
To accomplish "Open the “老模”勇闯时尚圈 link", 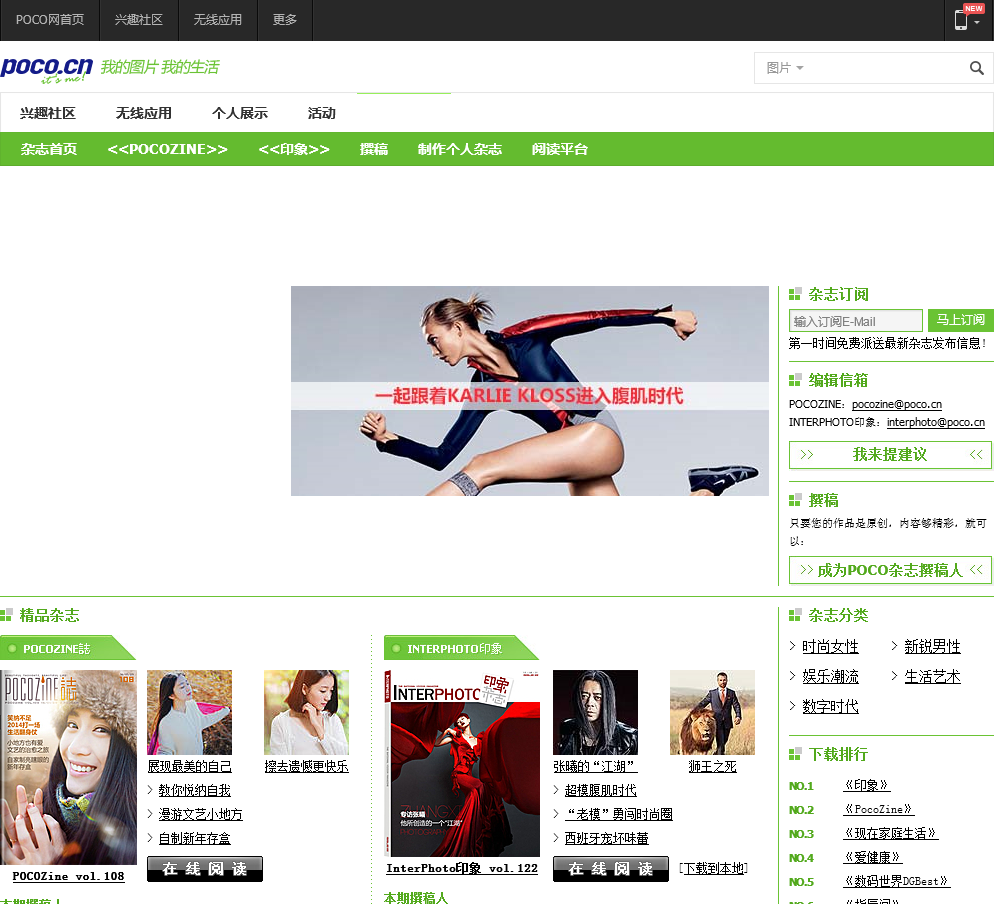I will 618,814.
